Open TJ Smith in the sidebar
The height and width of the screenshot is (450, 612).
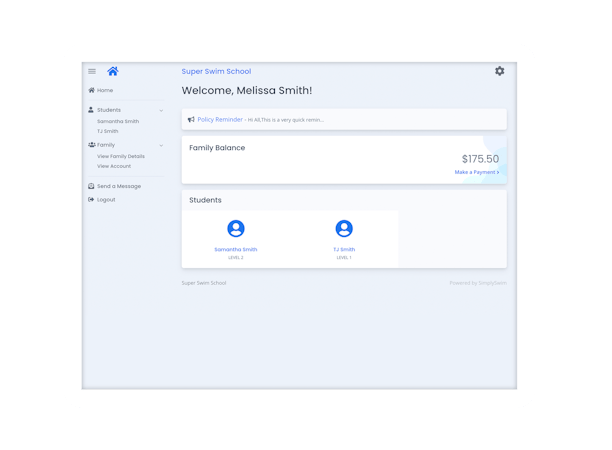pos(108,131)
